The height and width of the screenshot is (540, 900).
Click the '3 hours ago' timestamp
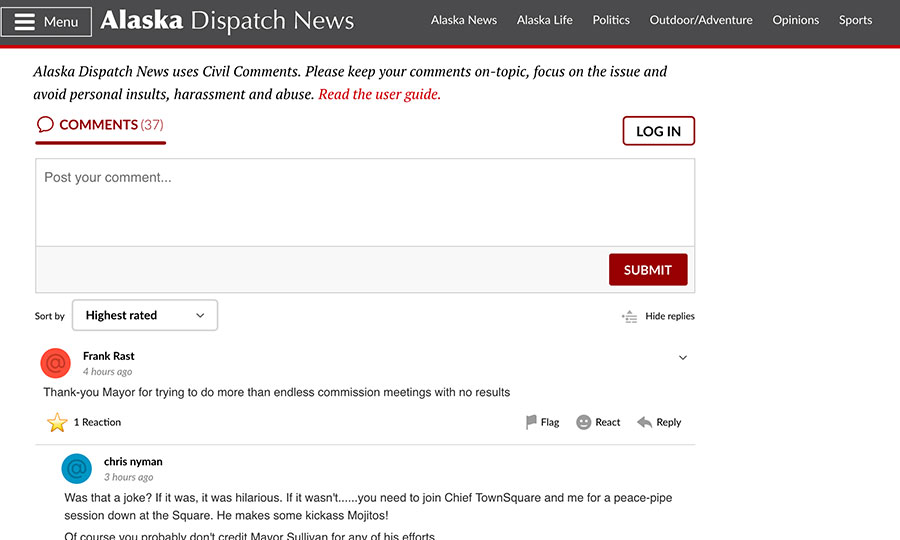click(x=129, y=477)
